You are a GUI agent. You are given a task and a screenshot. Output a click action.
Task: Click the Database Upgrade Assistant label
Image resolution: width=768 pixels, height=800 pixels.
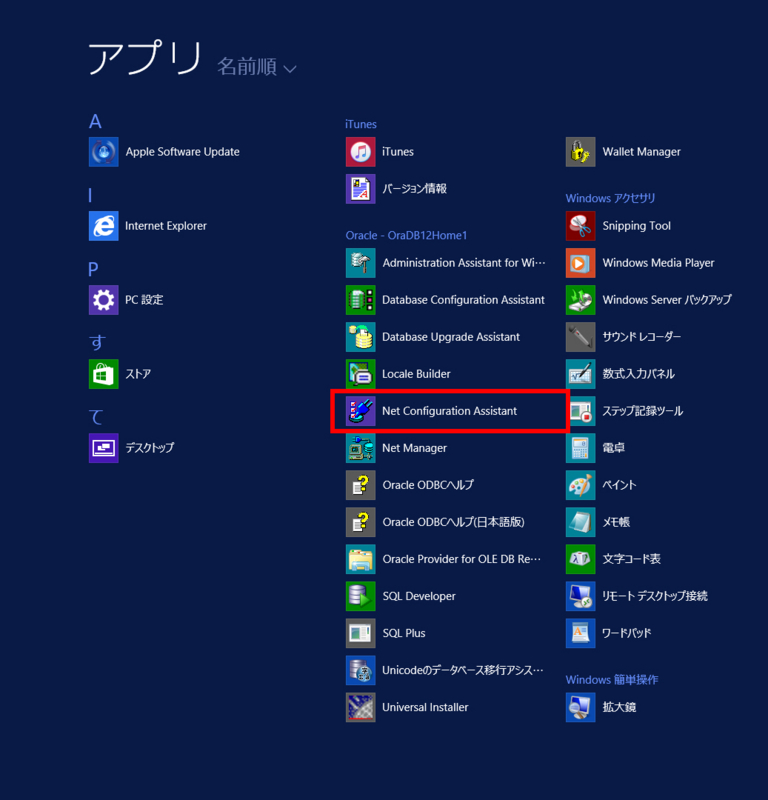pos(451,337)
